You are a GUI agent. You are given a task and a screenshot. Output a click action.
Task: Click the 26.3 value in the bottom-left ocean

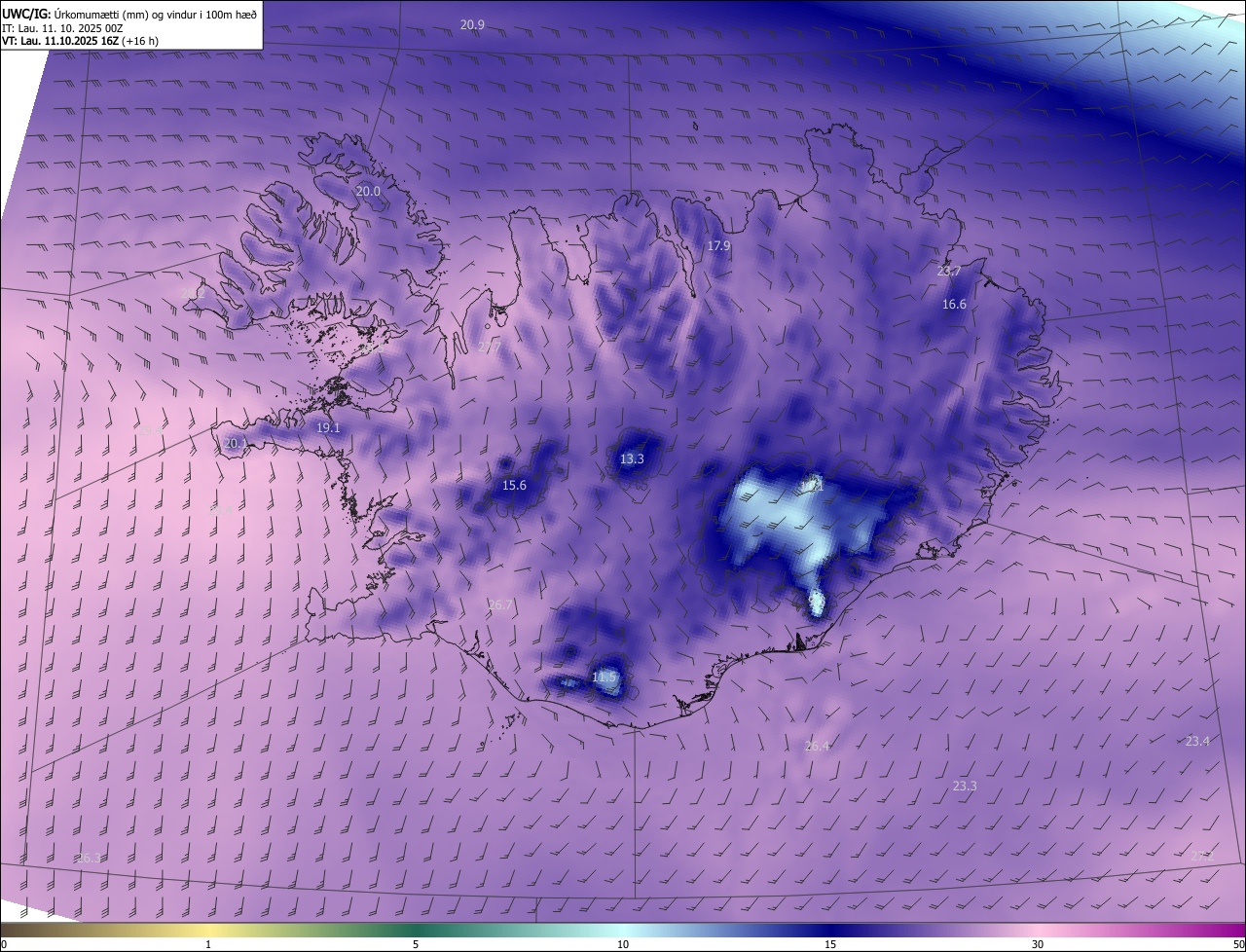pyautogui.click(x=88, y=858)
